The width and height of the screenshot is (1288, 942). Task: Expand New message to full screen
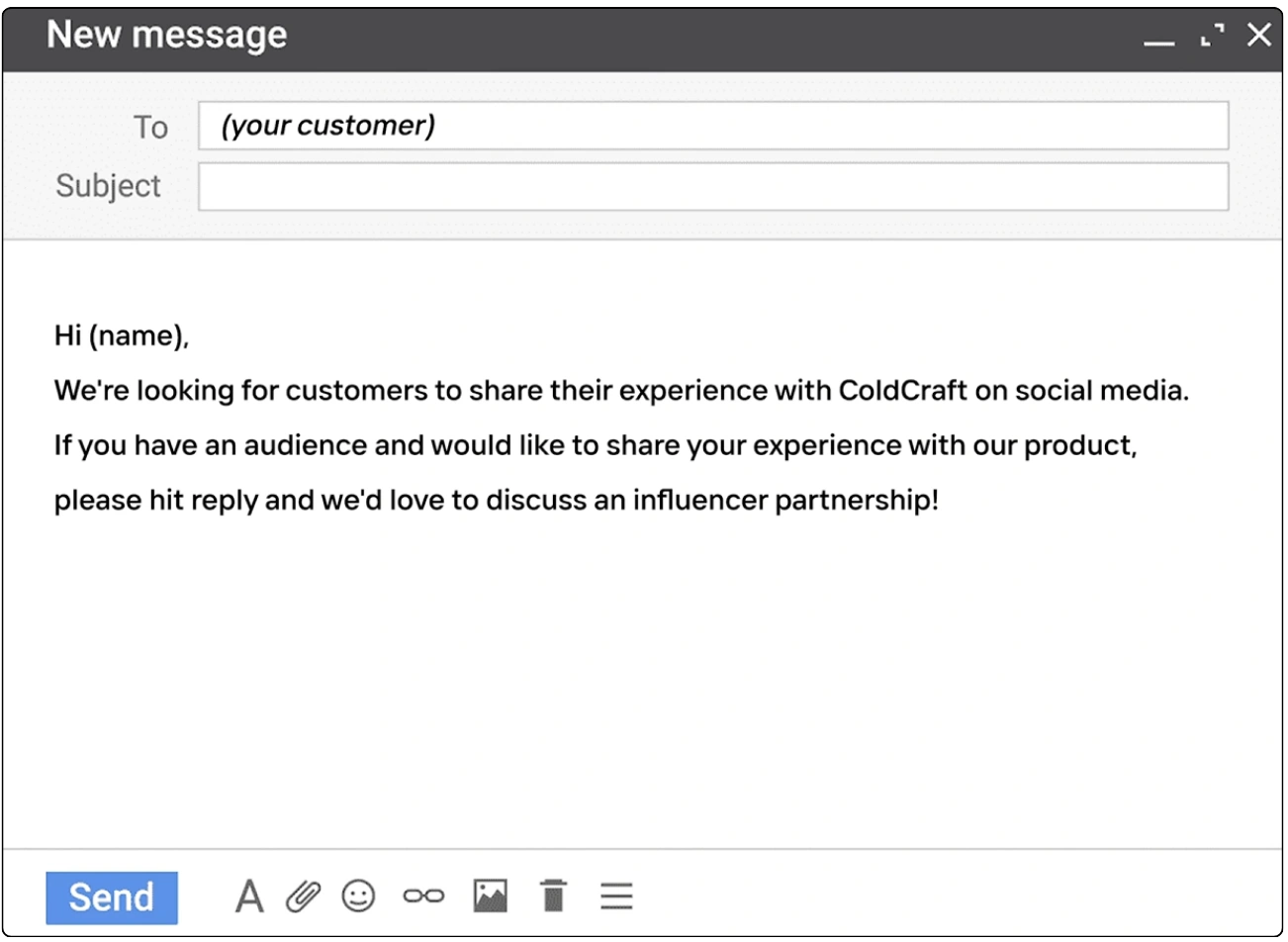pos(1212,35)
